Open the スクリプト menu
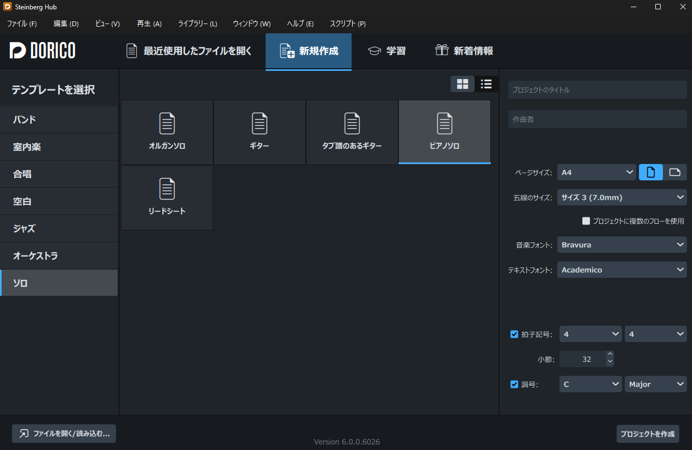Screen dimensions: 692x450 point(348,24)
